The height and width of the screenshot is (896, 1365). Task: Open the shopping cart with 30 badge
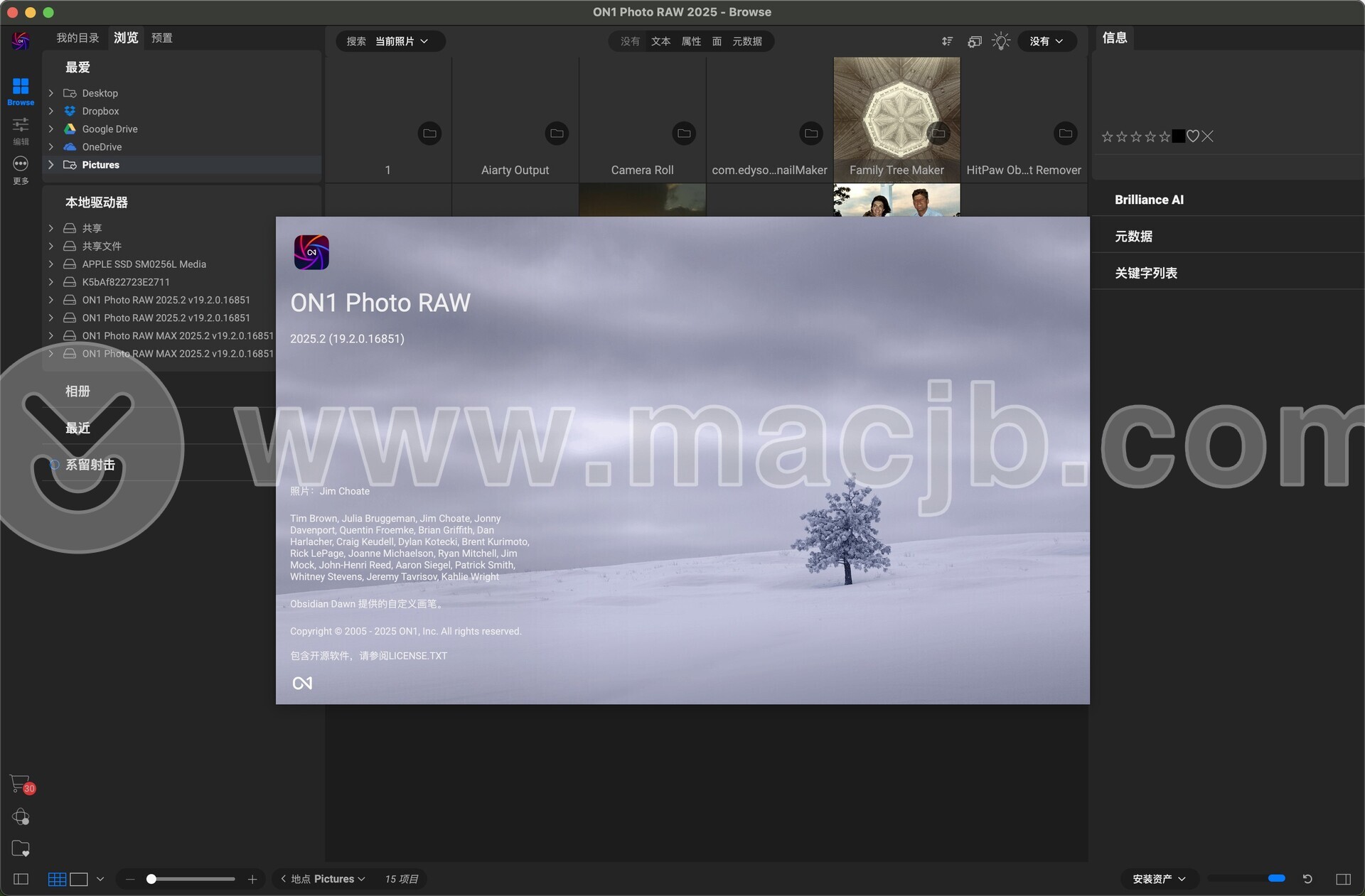pos(21,784)
